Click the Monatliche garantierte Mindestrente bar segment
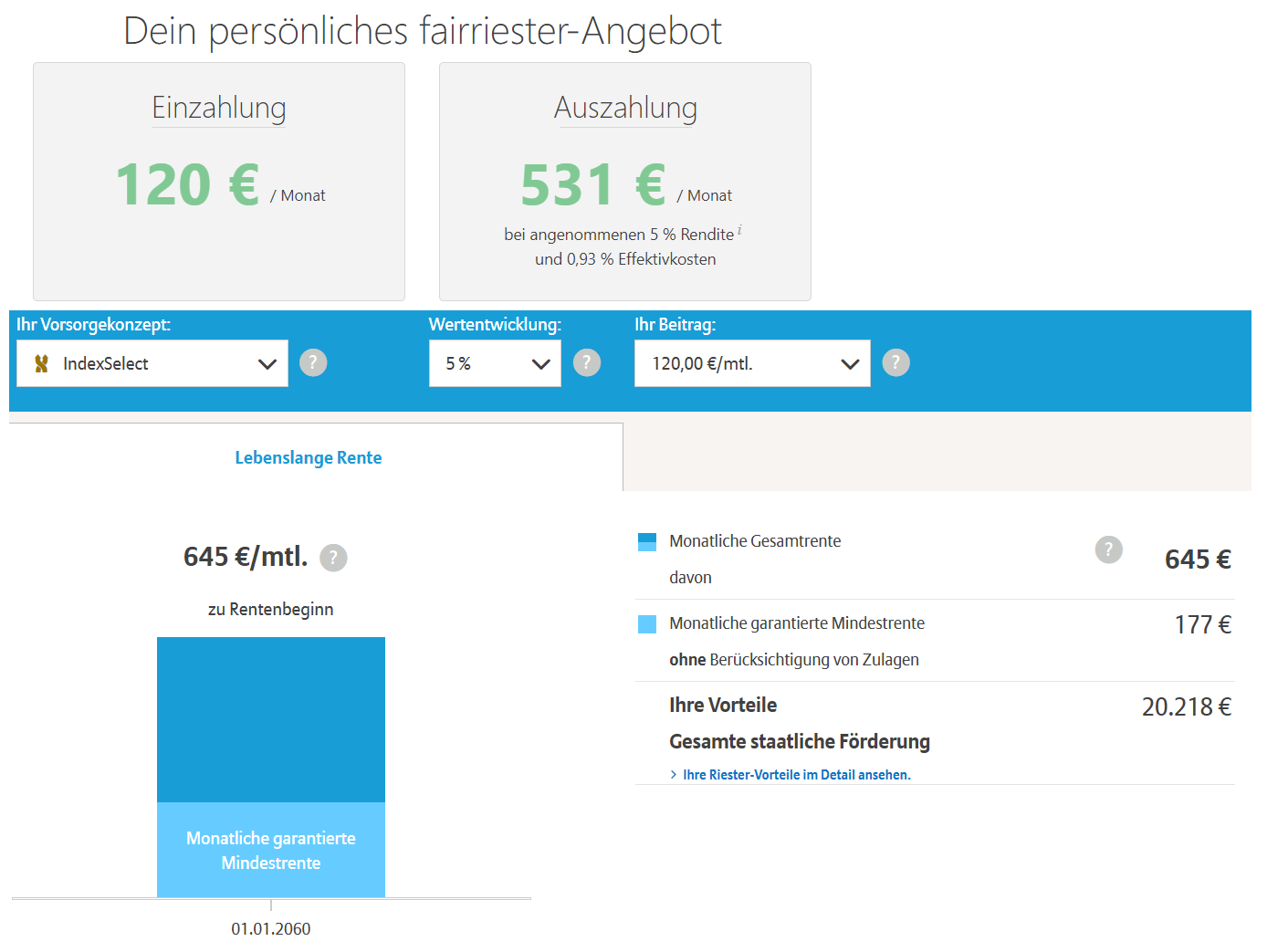The image size is (1288, 952). (x=271, y=850)
